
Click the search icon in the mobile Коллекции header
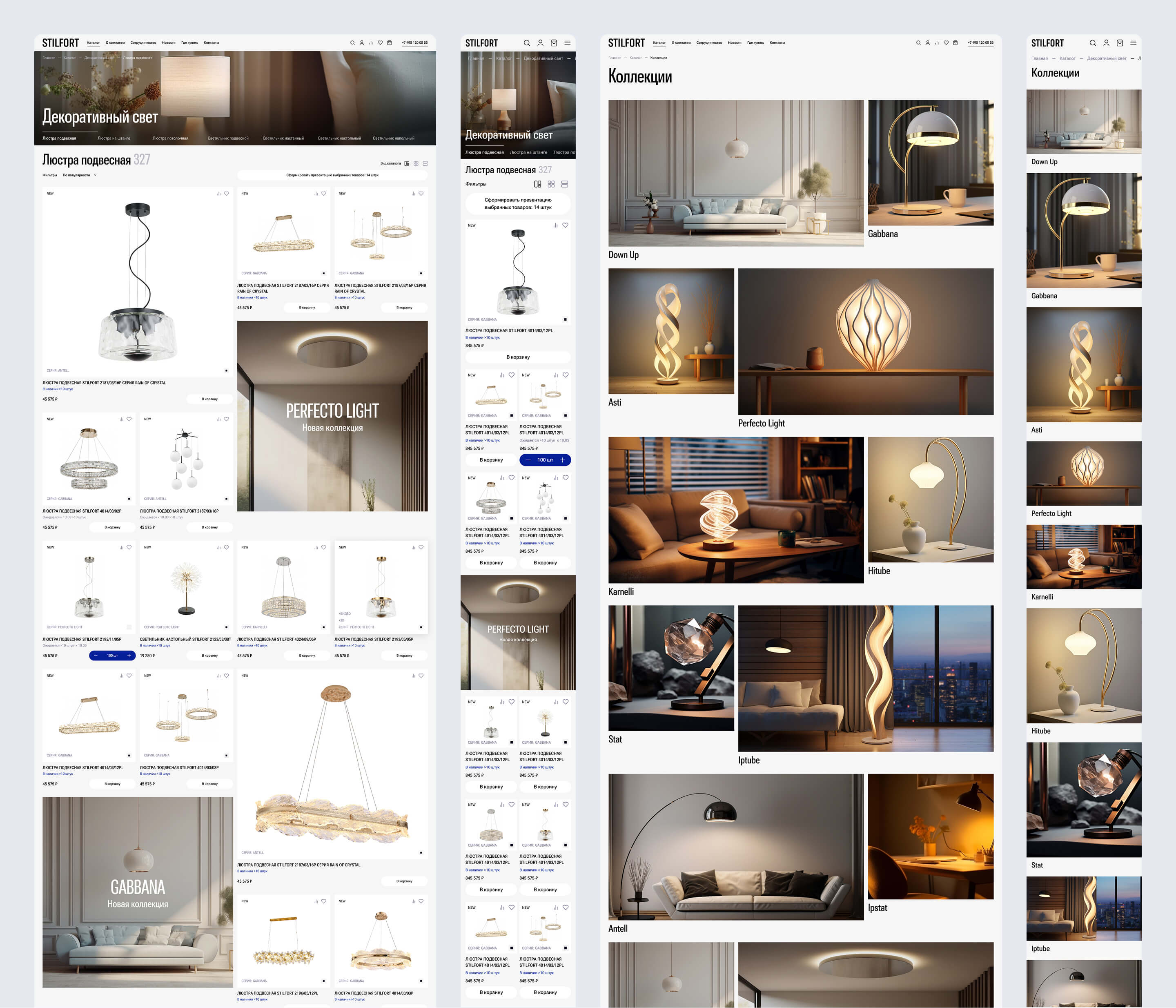coord(1093,43)
